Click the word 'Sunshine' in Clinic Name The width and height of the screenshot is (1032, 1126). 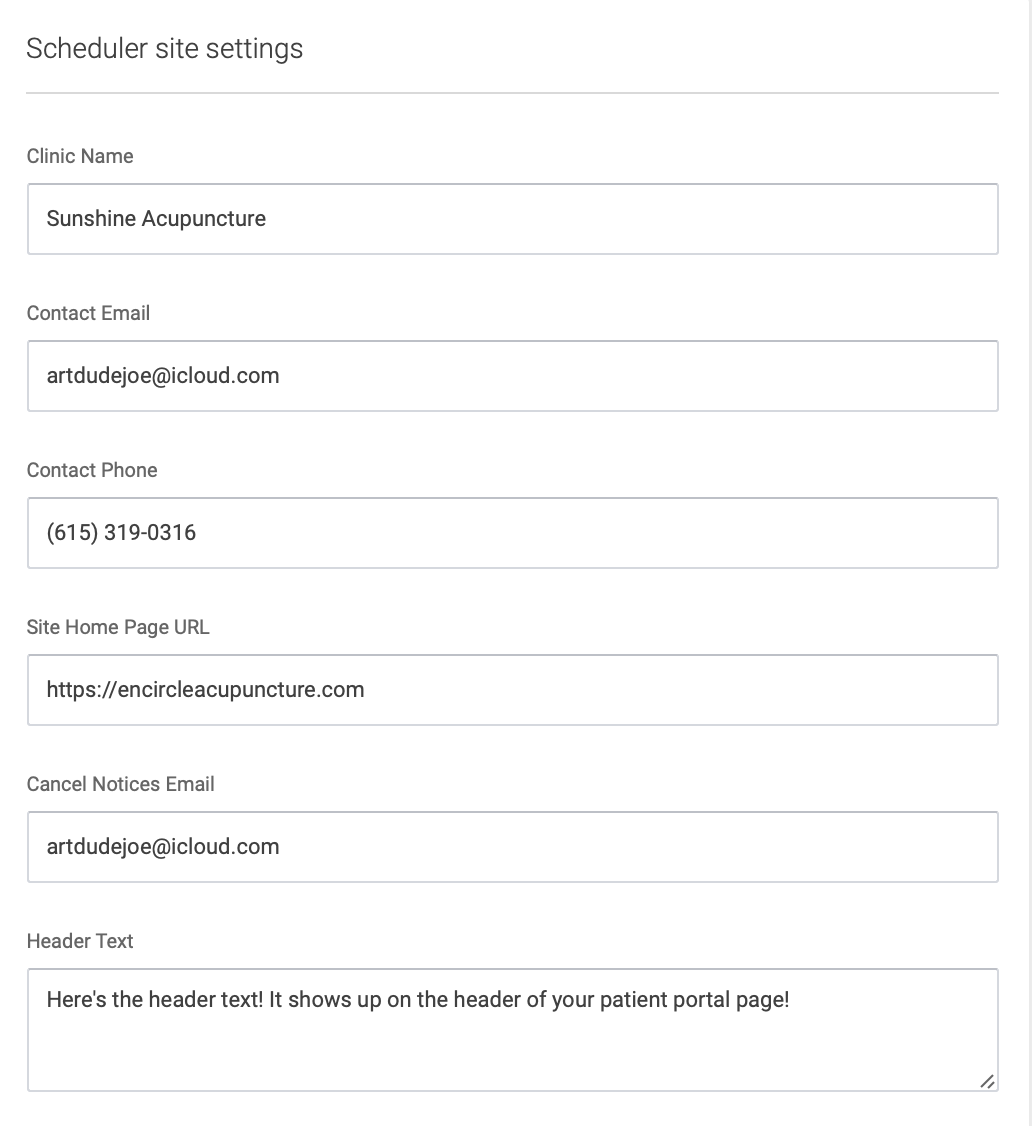click(x=91, y=218)
